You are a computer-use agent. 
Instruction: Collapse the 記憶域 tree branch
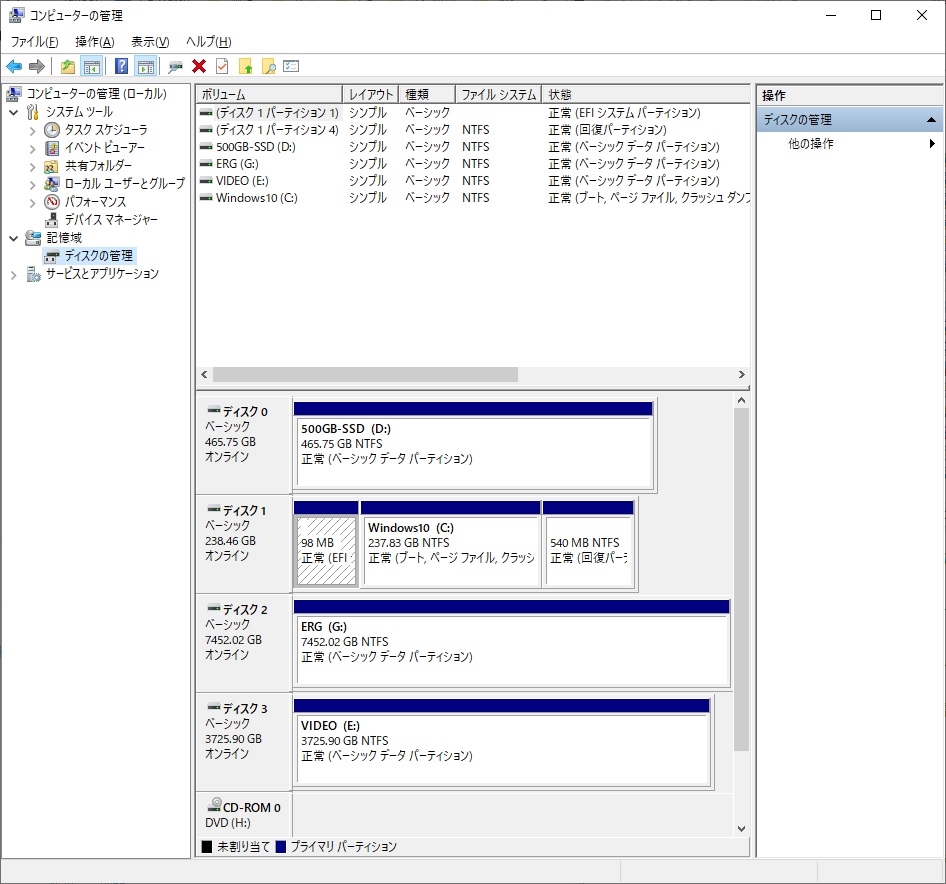click(x=14, y=238)
